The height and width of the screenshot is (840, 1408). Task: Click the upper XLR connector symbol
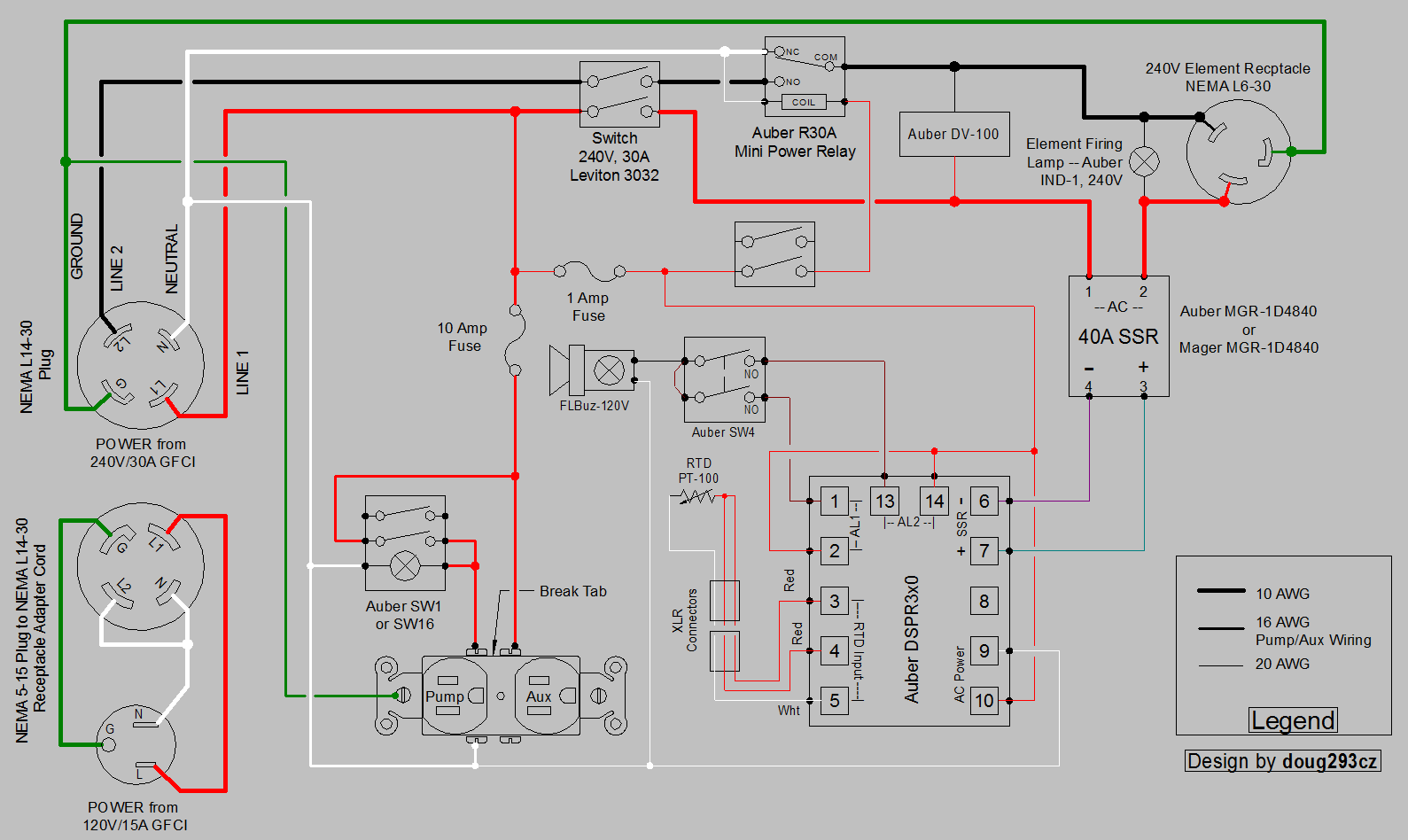click(725, 601)
